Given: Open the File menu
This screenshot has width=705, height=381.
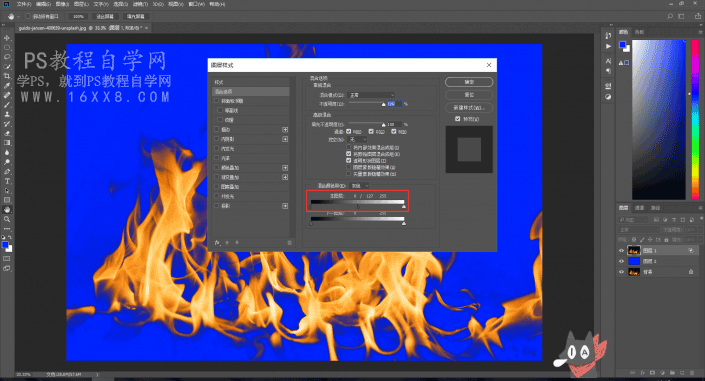Looking at the screenshot, I should pyautogui.click(x=24, y=4).
